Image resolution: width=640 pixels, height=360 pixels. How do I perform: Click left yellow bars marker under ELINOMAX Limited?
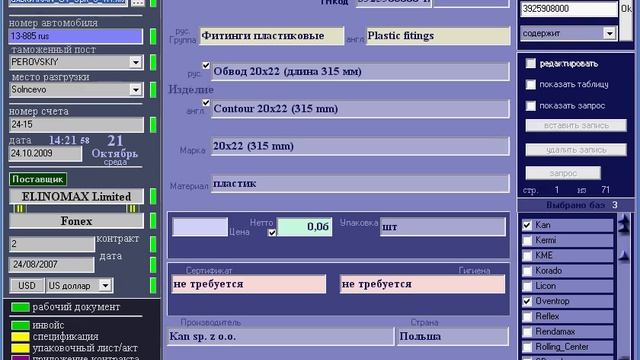click(20, 209)
